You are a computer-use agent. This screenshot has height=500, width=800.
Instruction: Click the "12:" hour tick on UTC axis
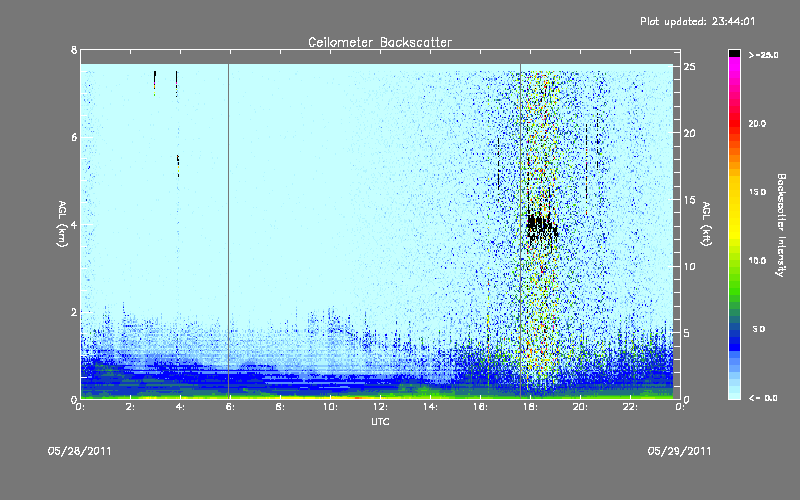click(381, 407)
